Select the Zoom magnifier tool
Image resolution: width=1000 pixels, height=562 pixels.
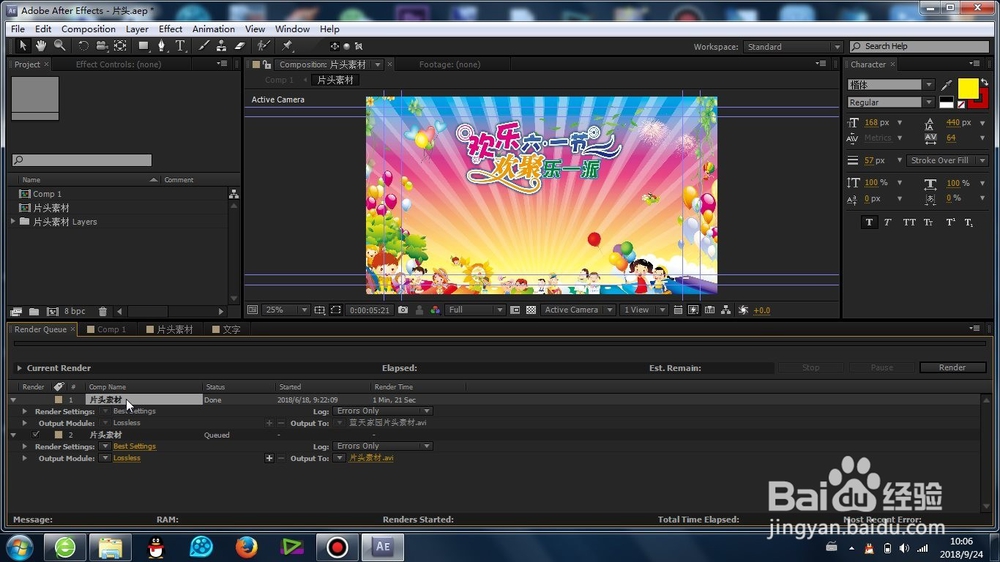coord(59,46)
